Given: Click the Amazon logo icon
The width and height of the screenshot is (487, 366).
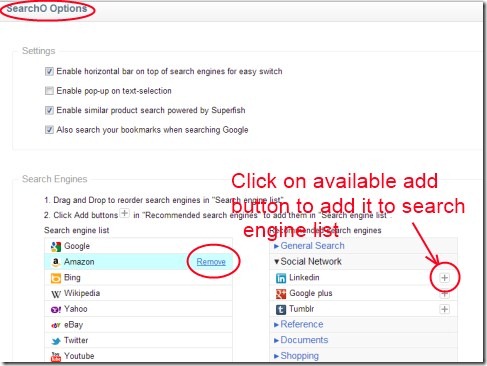Looking at the screenshot, I should click(x=56, y=262).
